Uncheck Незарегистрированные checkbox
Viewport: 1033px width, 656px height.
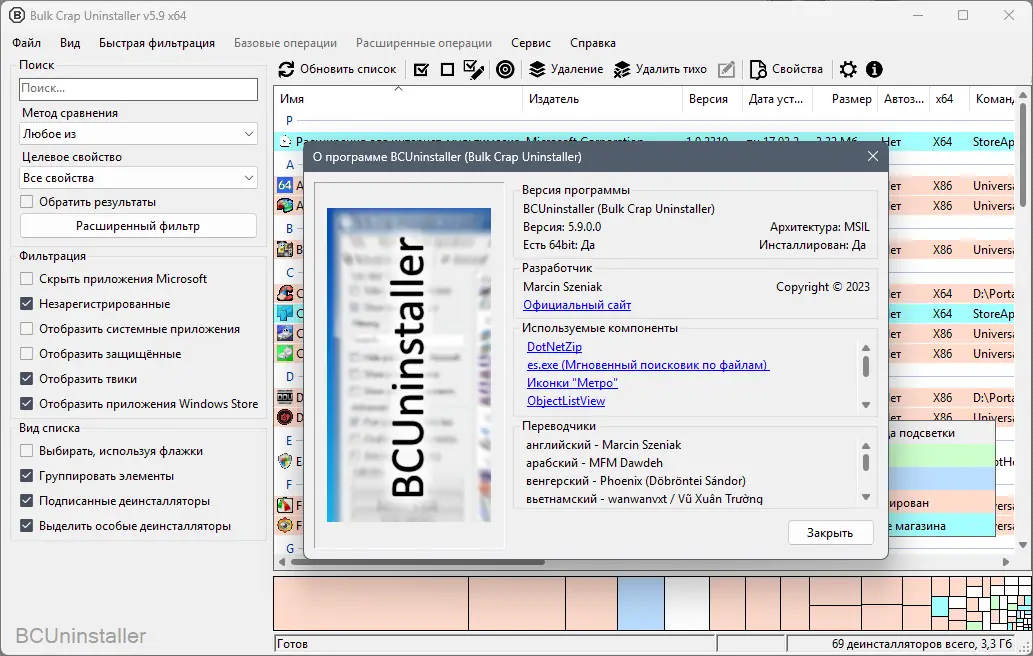coord(26,304)
